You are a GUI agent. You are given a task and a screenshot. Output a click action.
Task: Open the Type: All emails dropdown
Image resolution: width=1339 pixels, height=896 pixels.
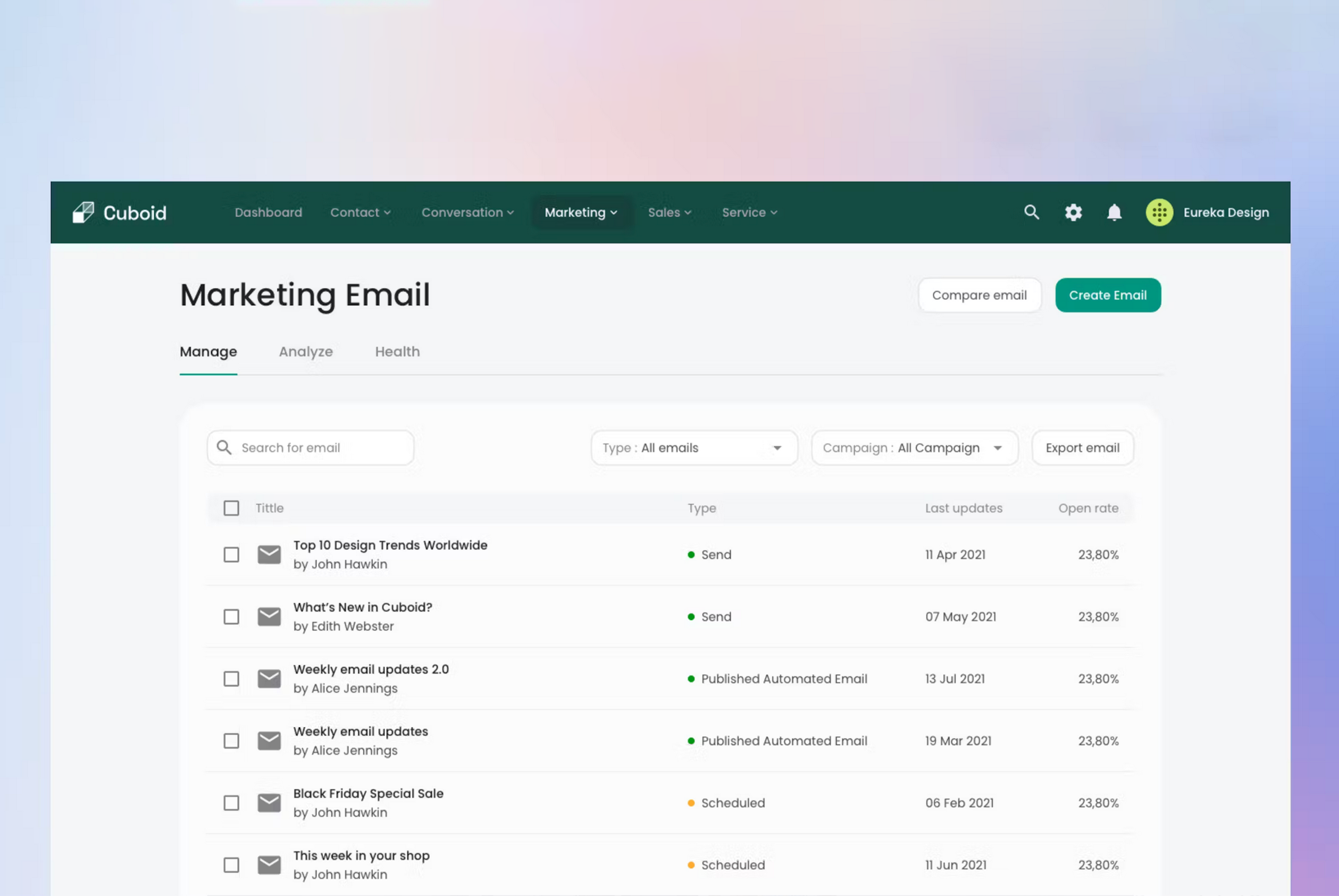pos(693,448)
